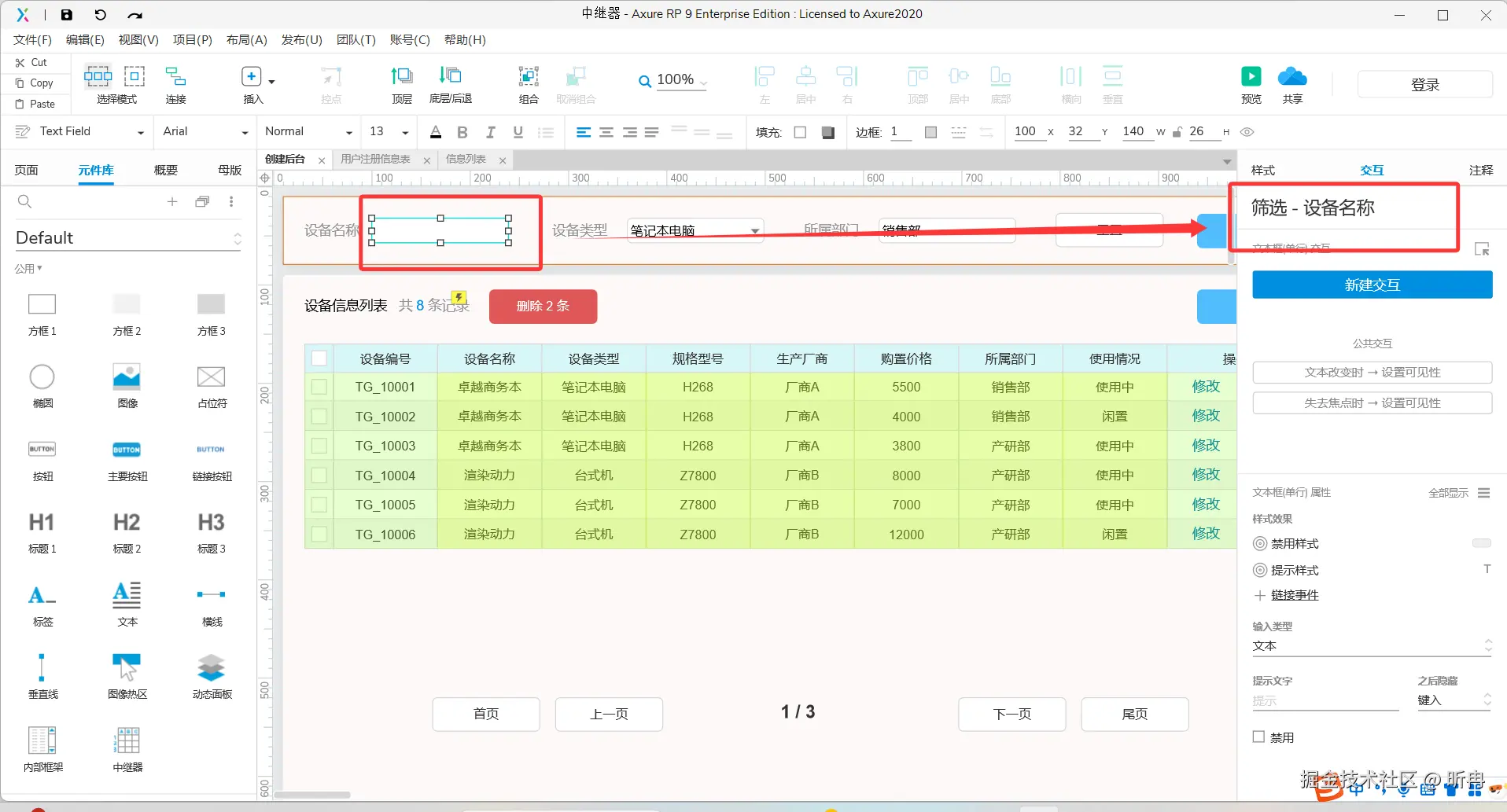Click the Save disk icon
This screenshot has height=812, width=1507.
click(x=67, y=14)
